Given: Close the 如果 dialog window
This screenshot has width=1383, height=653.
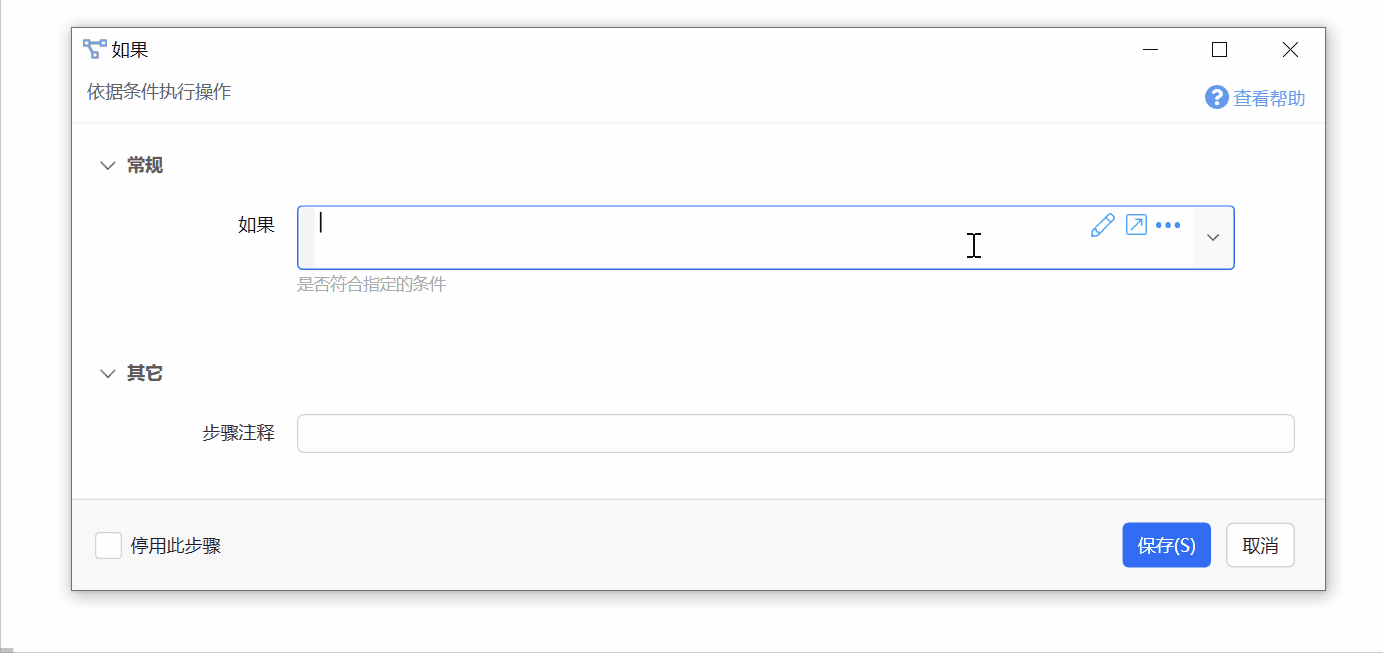Looking at the screenshot, I should [1290, 49].
